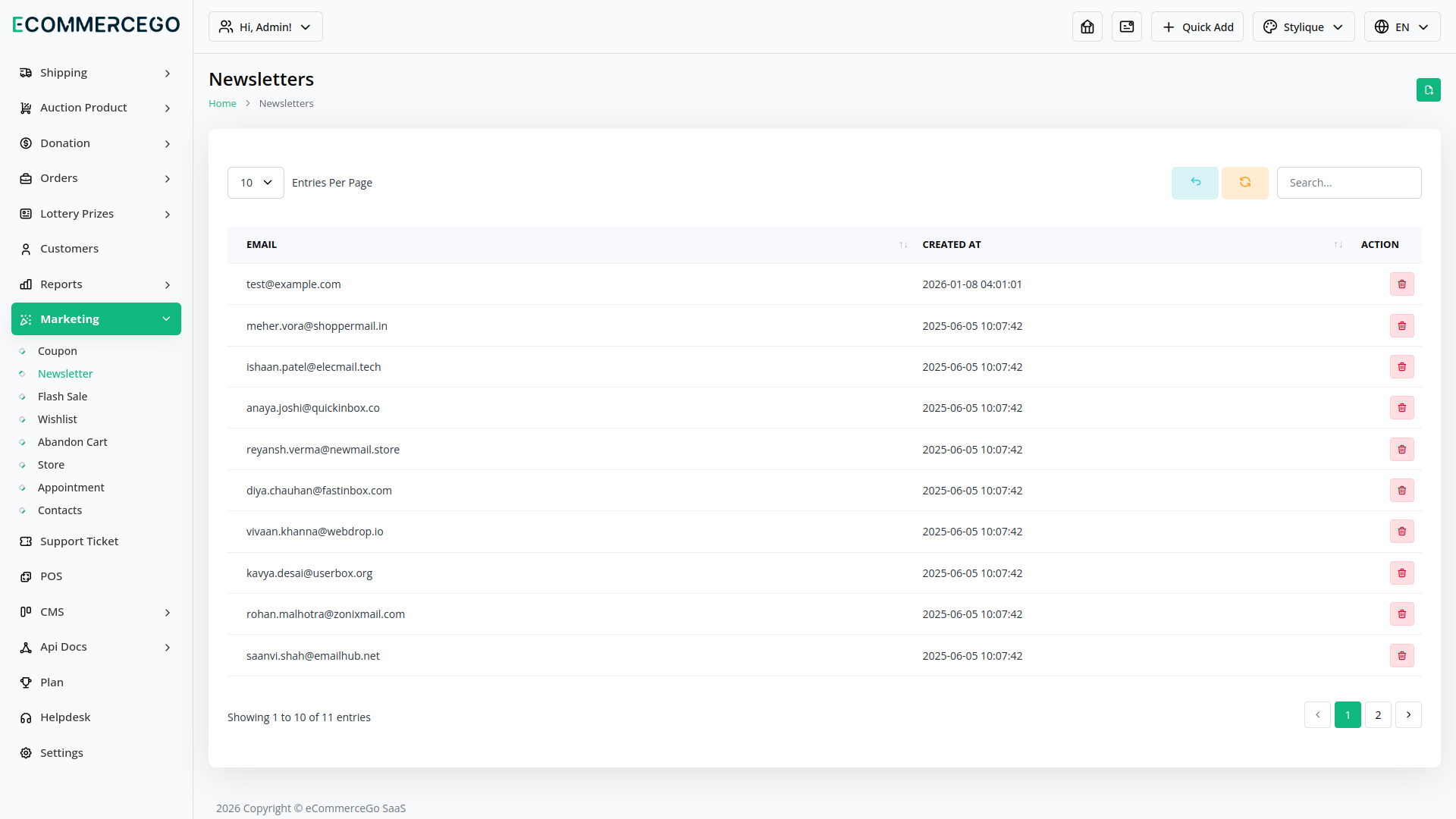Go to the Appointment submenu
Viewport: 1456px width, 819px height.
pyautogui.click(x=71, y=488)
